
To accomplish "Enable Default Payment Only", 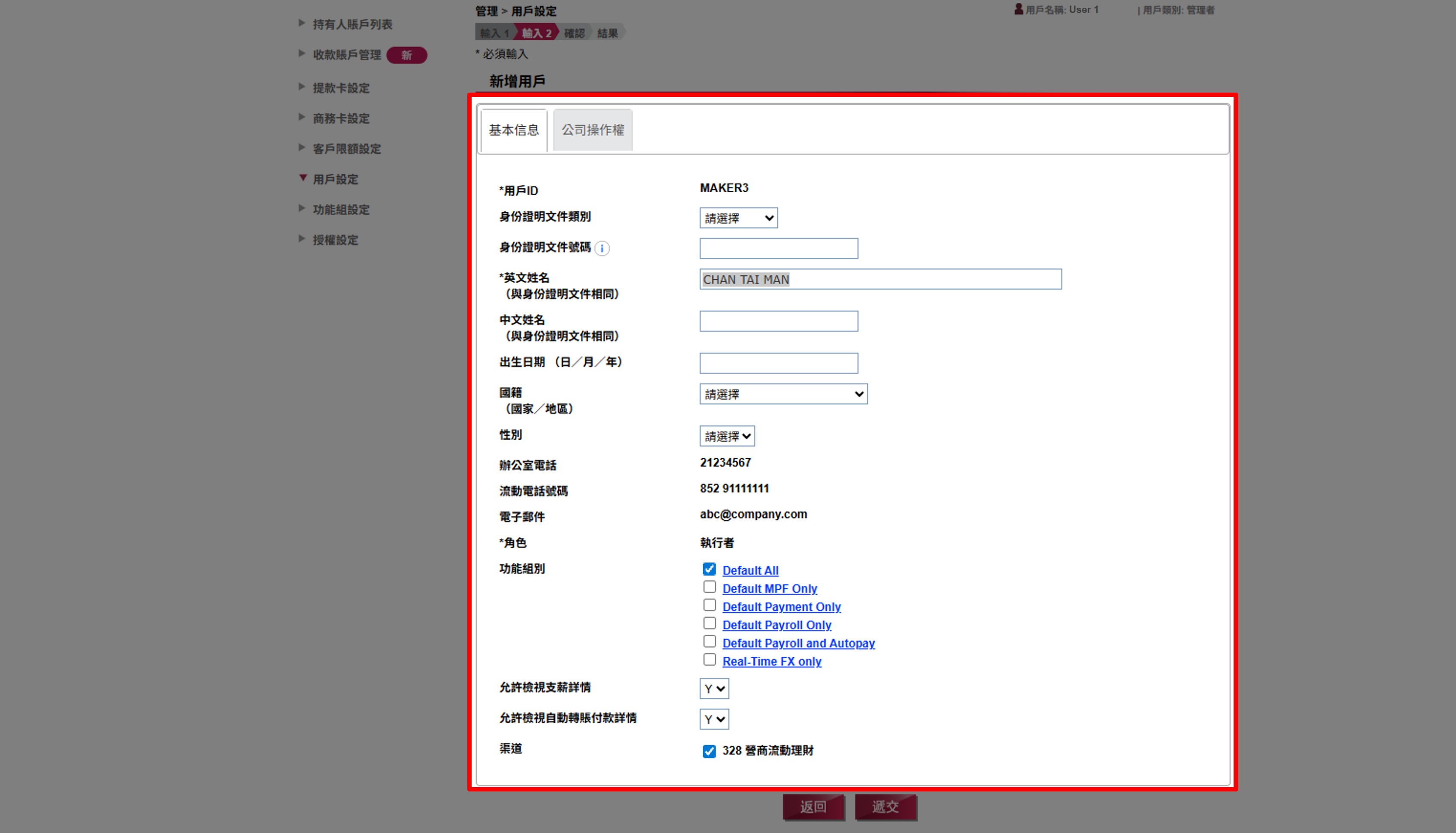I will [709, 605].
